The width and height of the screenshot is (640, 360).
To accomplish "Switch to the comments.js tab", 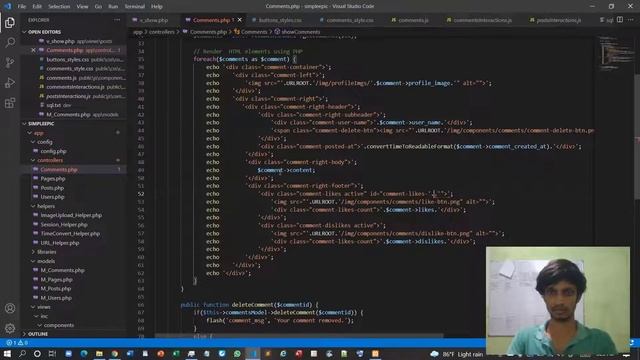I will coord(413,20).
